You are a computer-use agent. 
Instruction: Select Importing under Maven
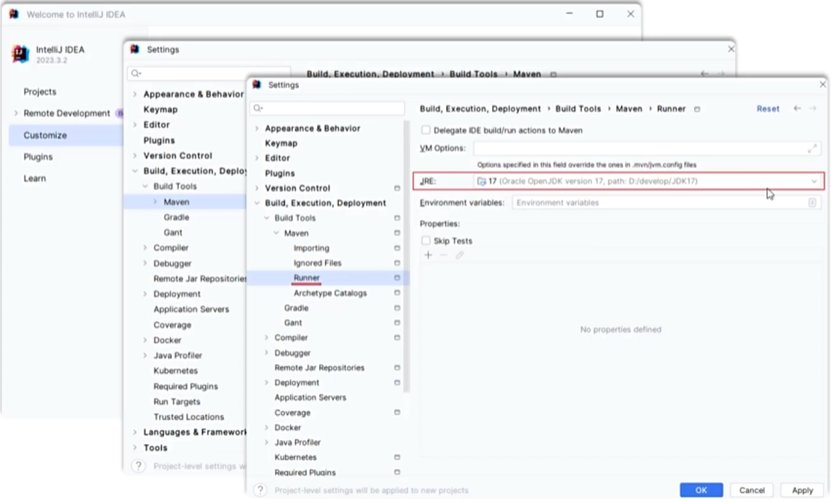coord(311,248)
